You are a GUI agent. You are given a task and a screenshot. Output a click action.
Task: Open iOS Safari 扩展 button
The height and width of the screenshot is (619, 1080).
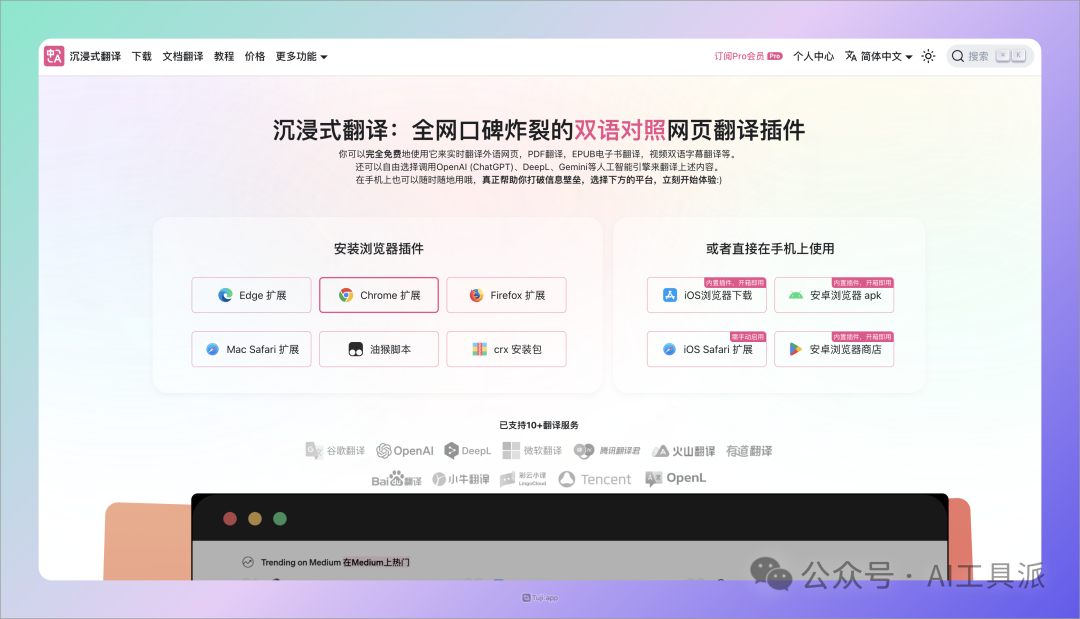[707, 349]
